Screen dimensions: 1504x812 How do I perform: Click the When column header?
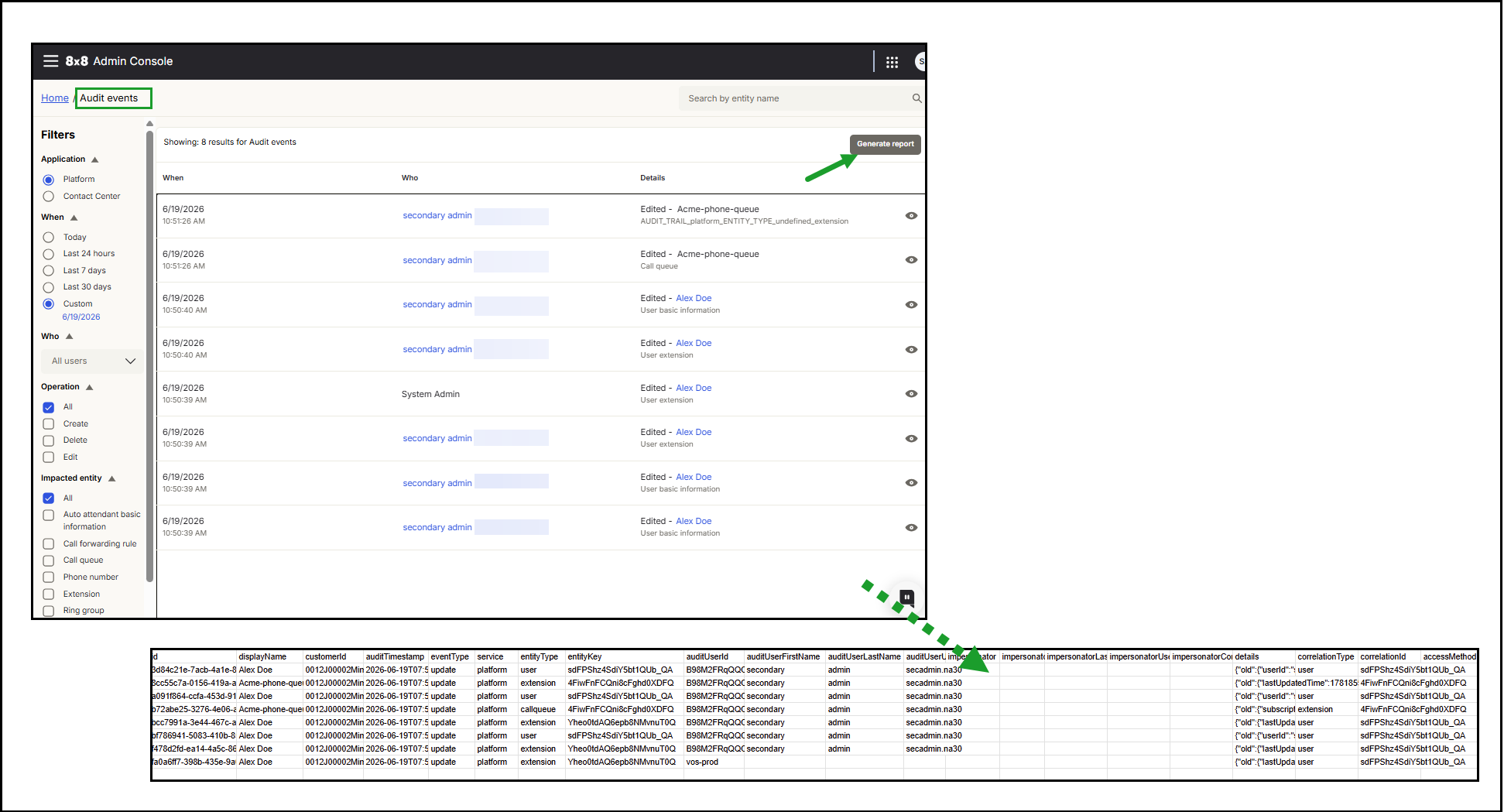[x=173, y=178]
